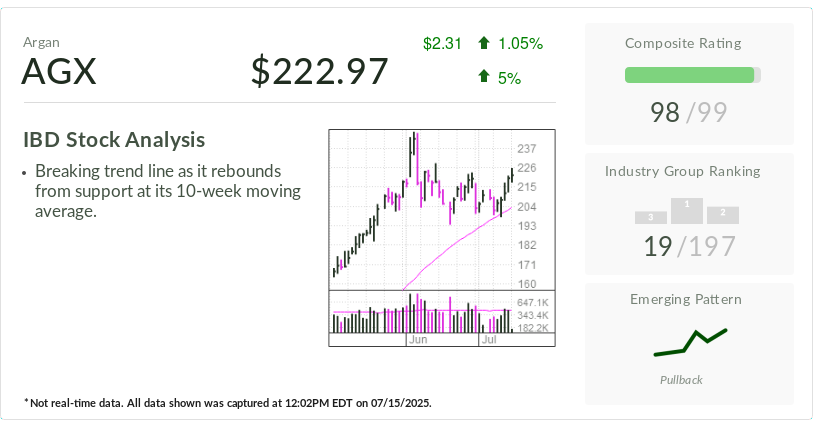This screenshot has height=430, width=816.
Task: Click the AGX ticker symbol
Action: 59,72
